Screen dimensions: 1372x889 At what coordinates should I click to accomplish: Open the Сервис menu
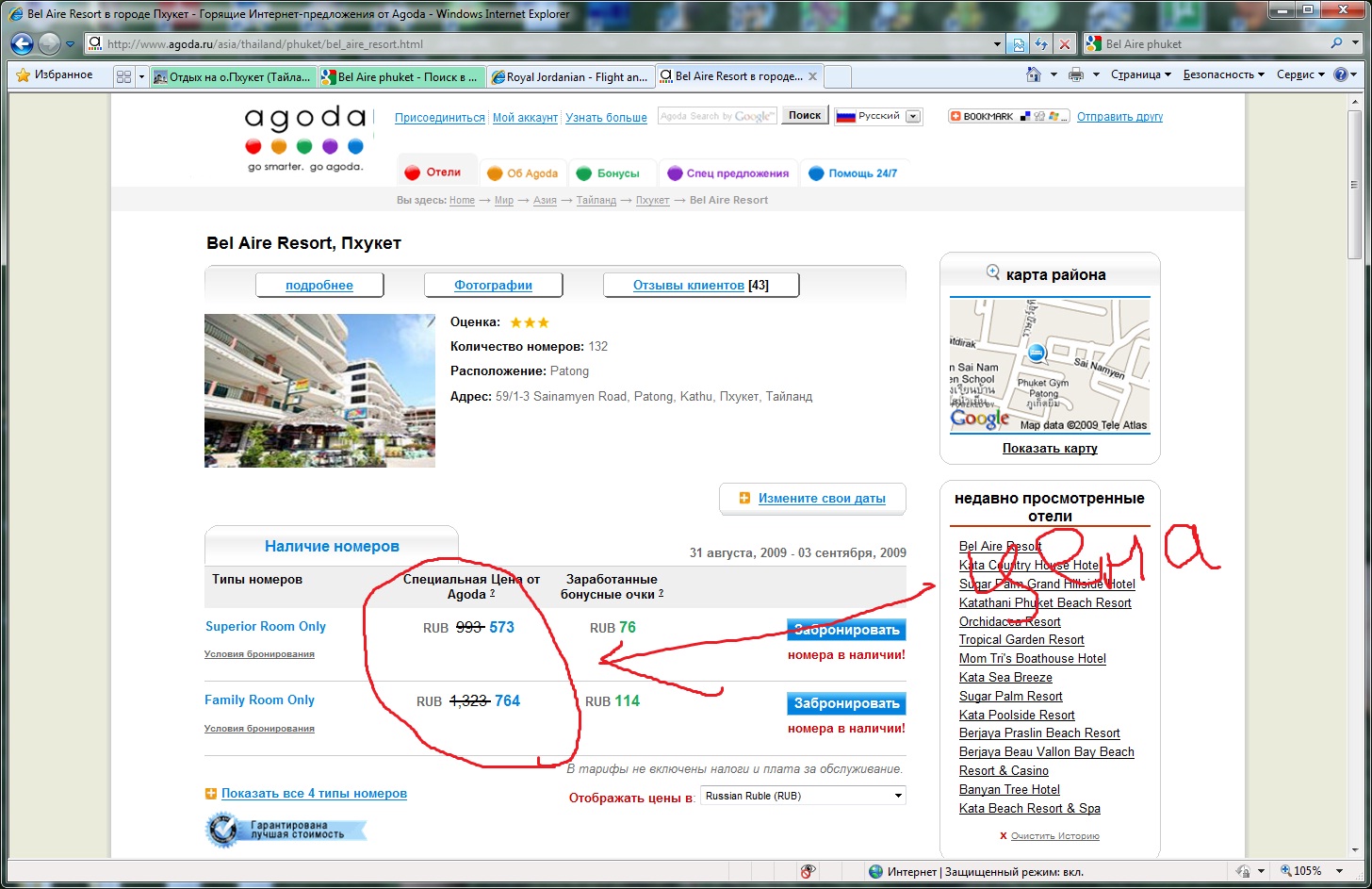click(x=1300, y=74)
